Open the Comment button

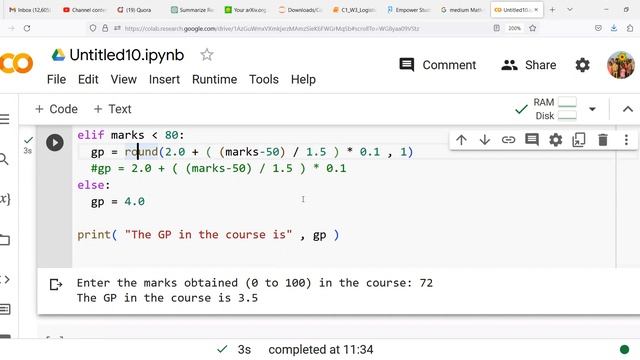[438, 65]
